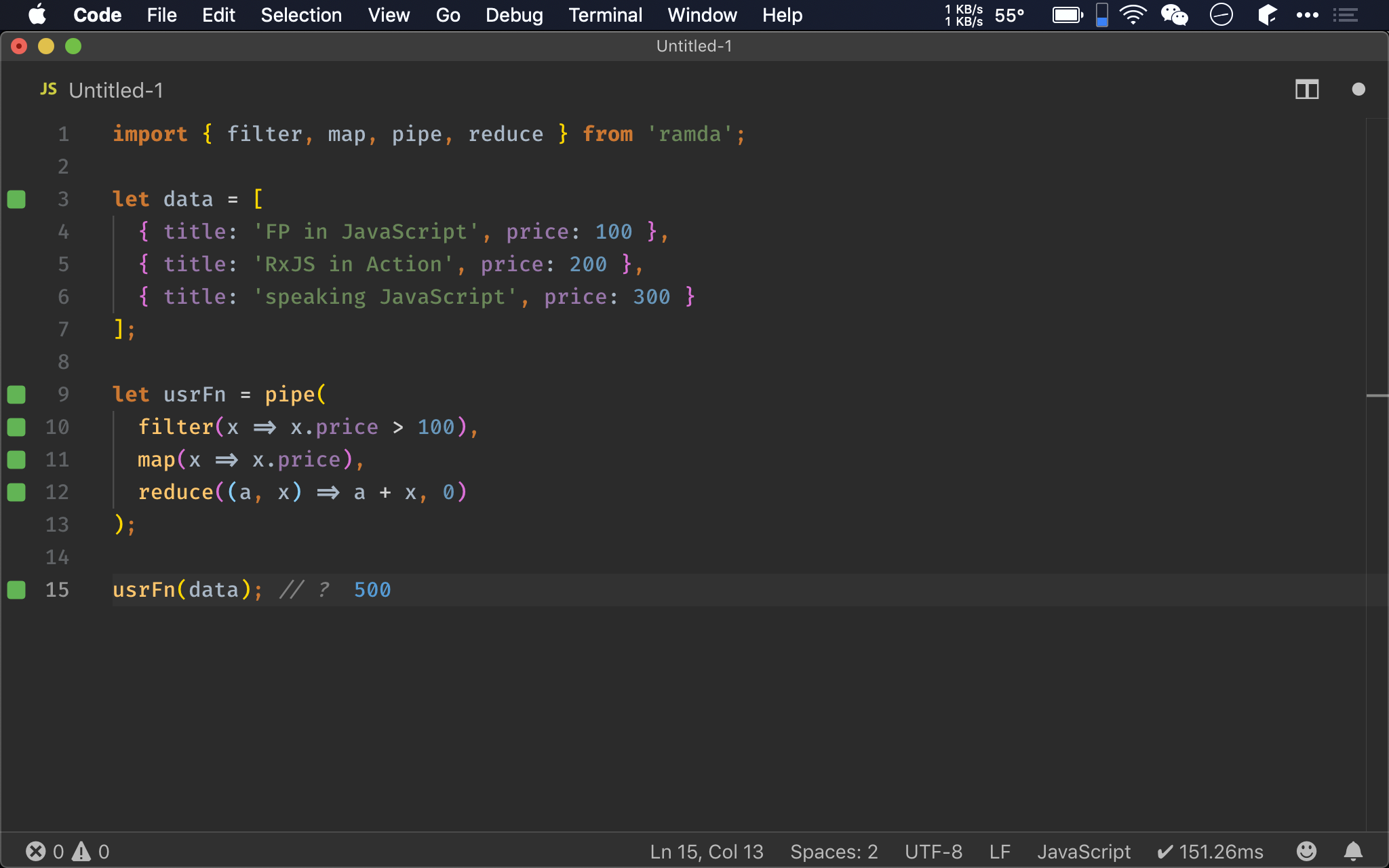Open notifications with the bell icon
The height and width of the screenshot is (868, 1389).
point(1353,851)
